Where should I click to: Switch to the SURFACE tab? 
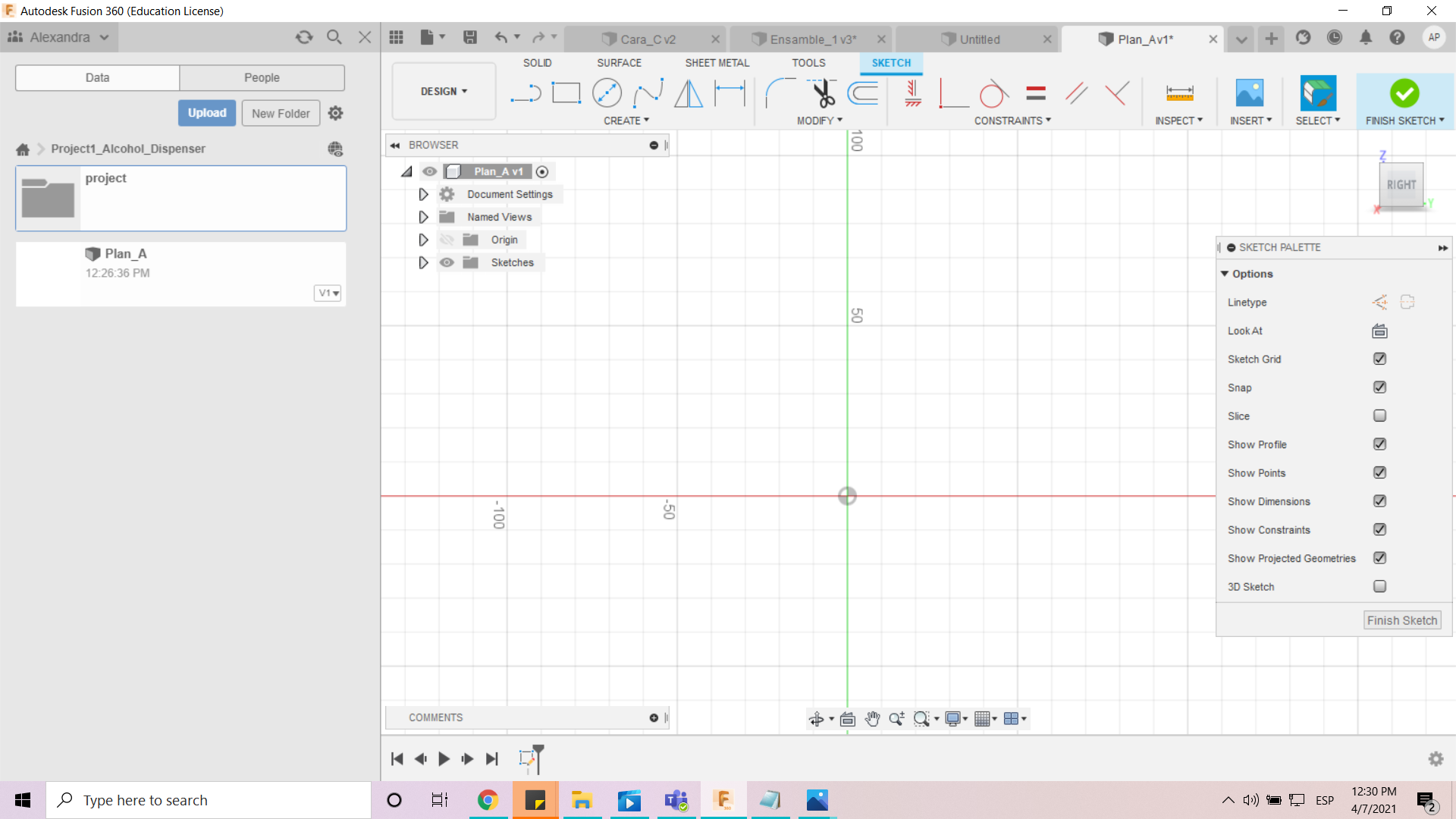[619, 63]
